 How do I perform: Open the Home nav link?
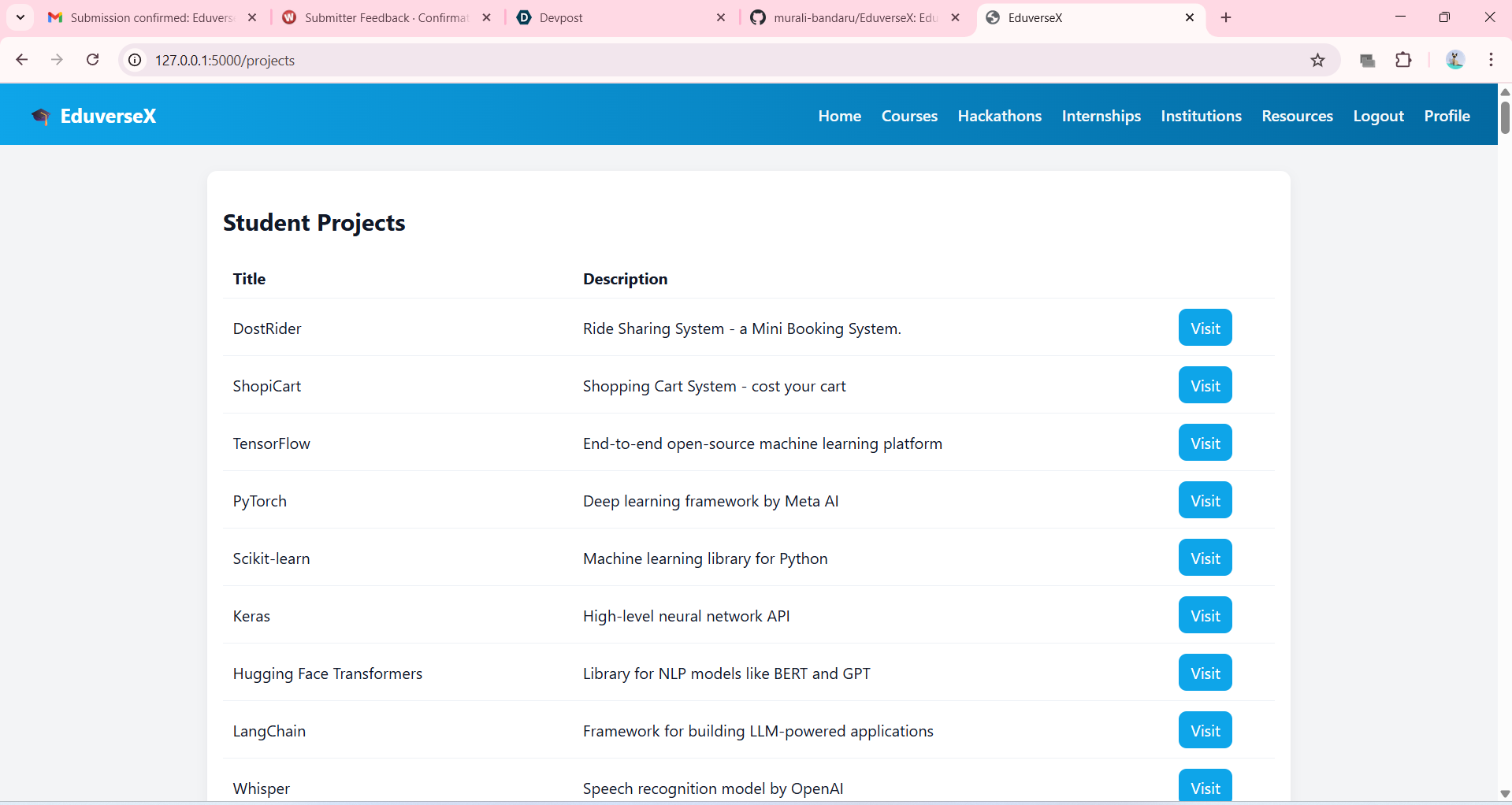pyautogui.click(x=839, y=116)
